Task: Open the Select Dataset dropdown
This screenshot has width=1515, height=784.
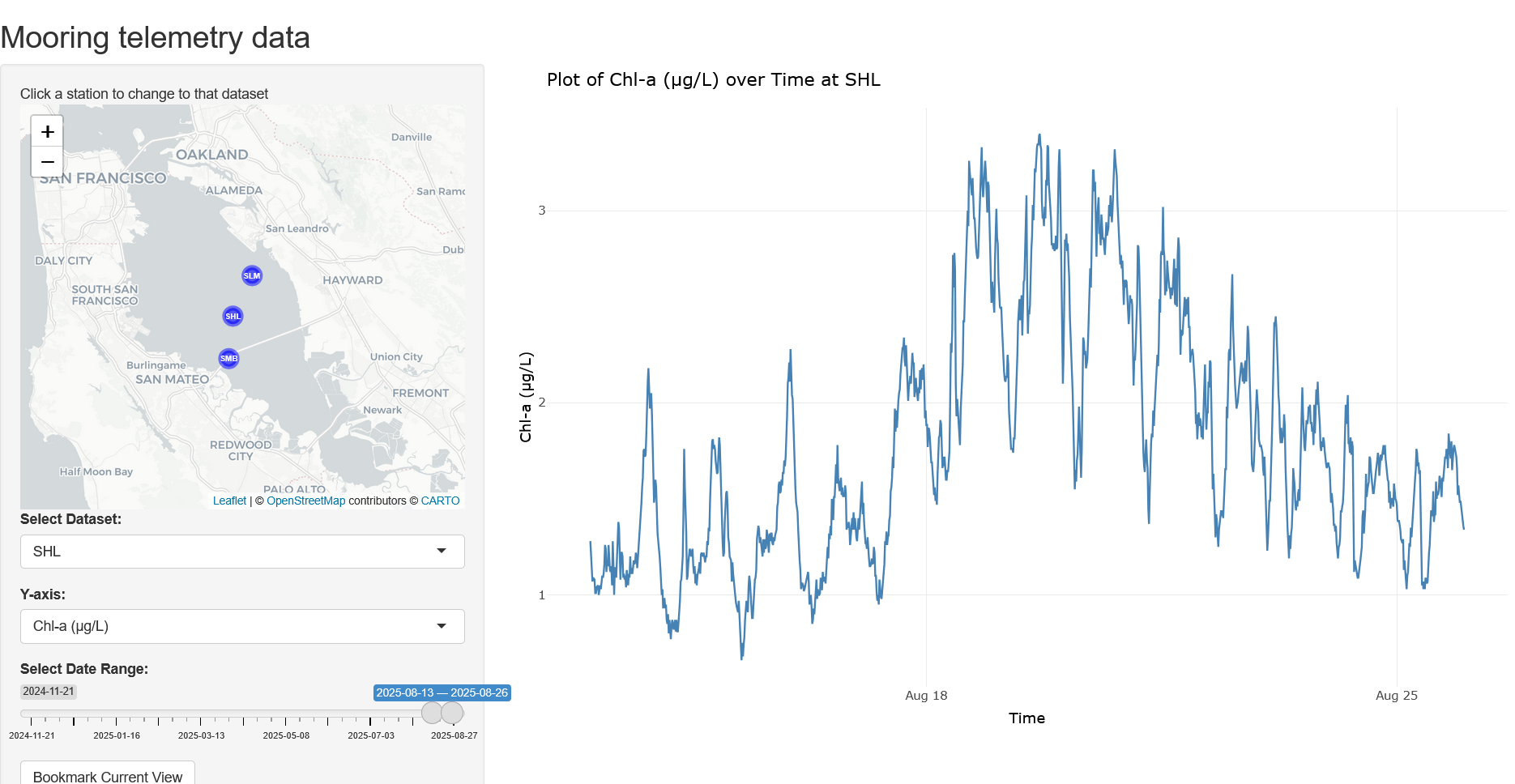Action: pos(242,552)
